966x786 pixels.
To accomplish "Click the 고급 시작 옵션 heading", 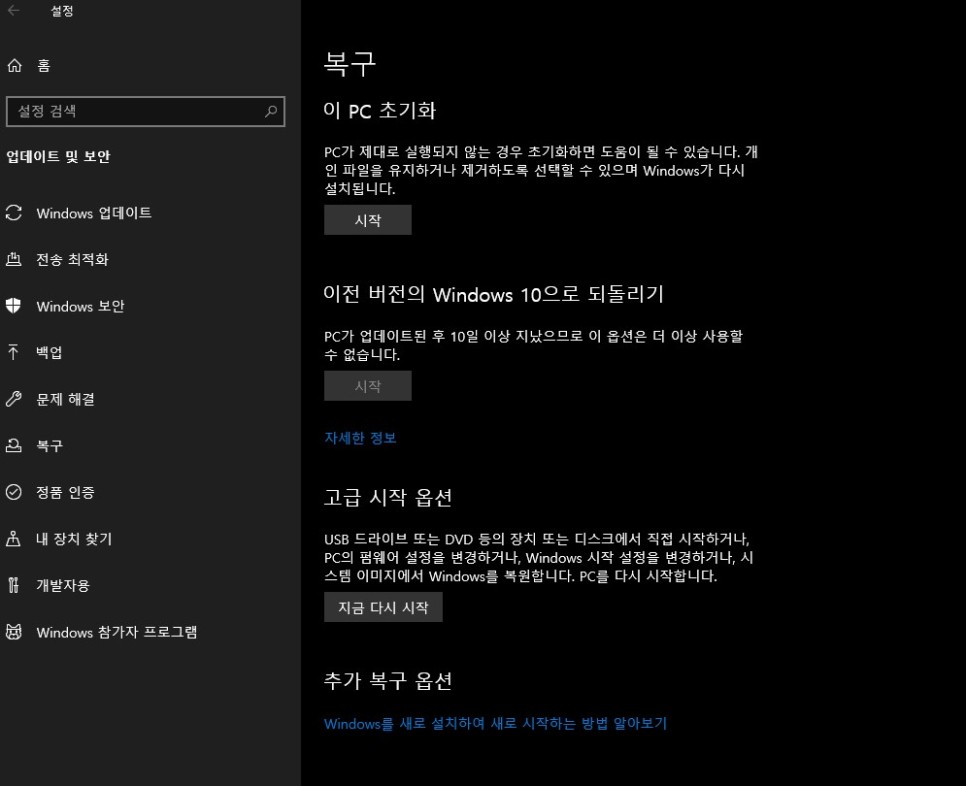I will tap(388, 497).
